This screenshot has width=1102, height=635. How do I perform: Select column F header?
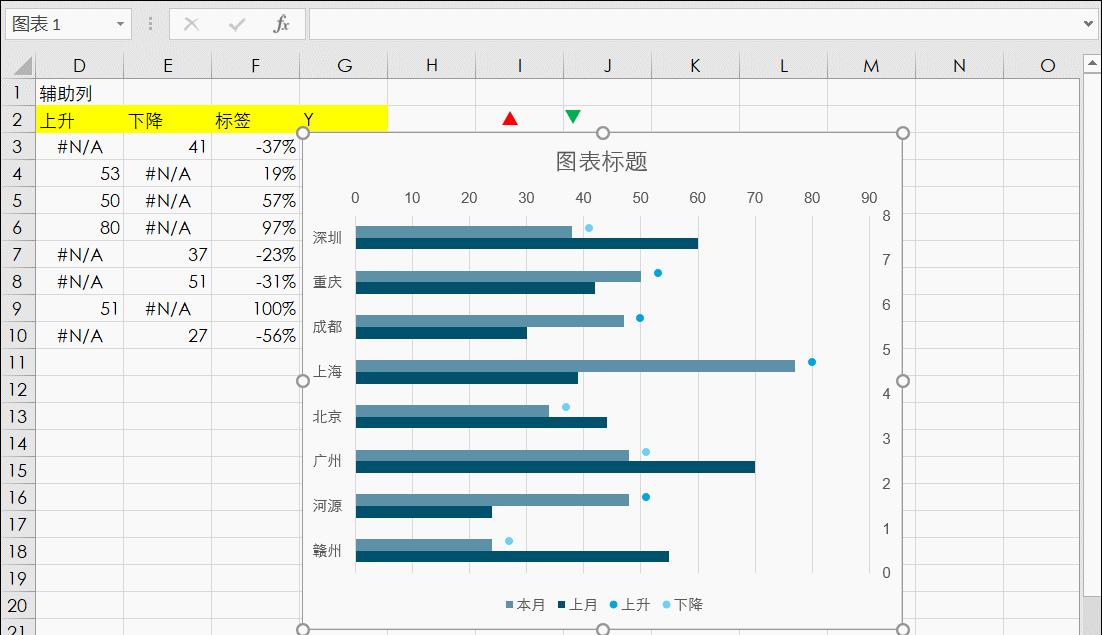pyautogui.click(x=255, y=66)
